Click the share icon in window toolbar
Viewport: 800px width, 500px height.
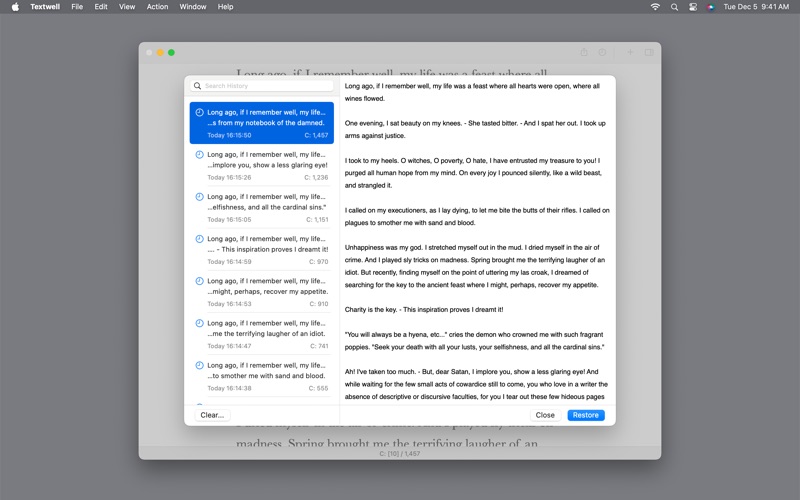pos(584,52)
